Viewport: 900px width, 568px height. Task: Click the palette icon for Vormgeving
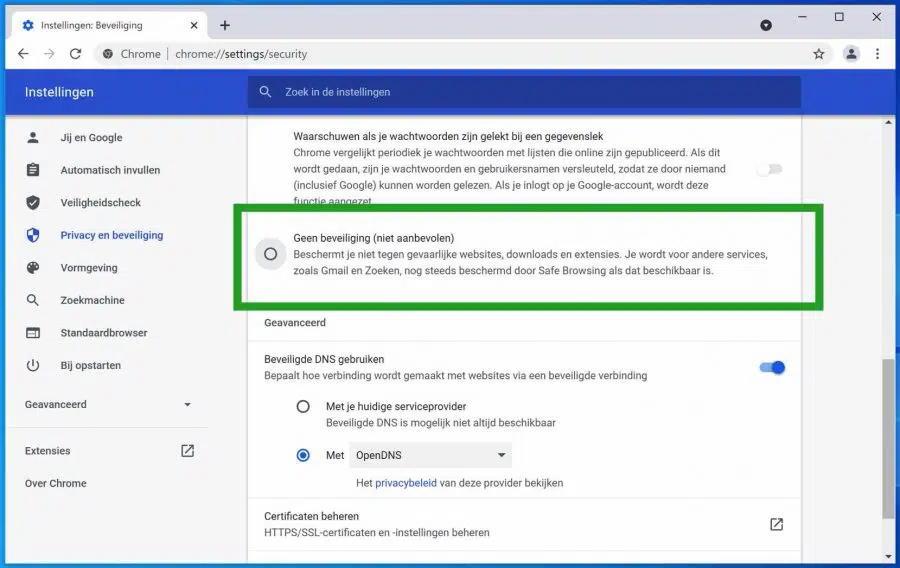[x=33, y=267]
